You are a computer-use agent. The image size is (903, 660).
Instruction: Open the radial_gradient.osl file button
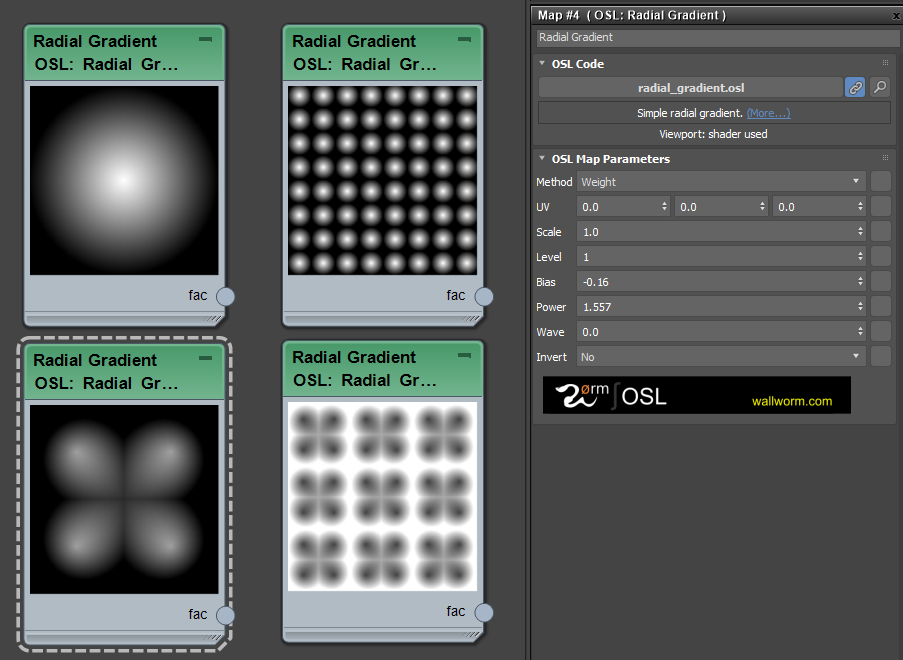[x=690, y=88]
